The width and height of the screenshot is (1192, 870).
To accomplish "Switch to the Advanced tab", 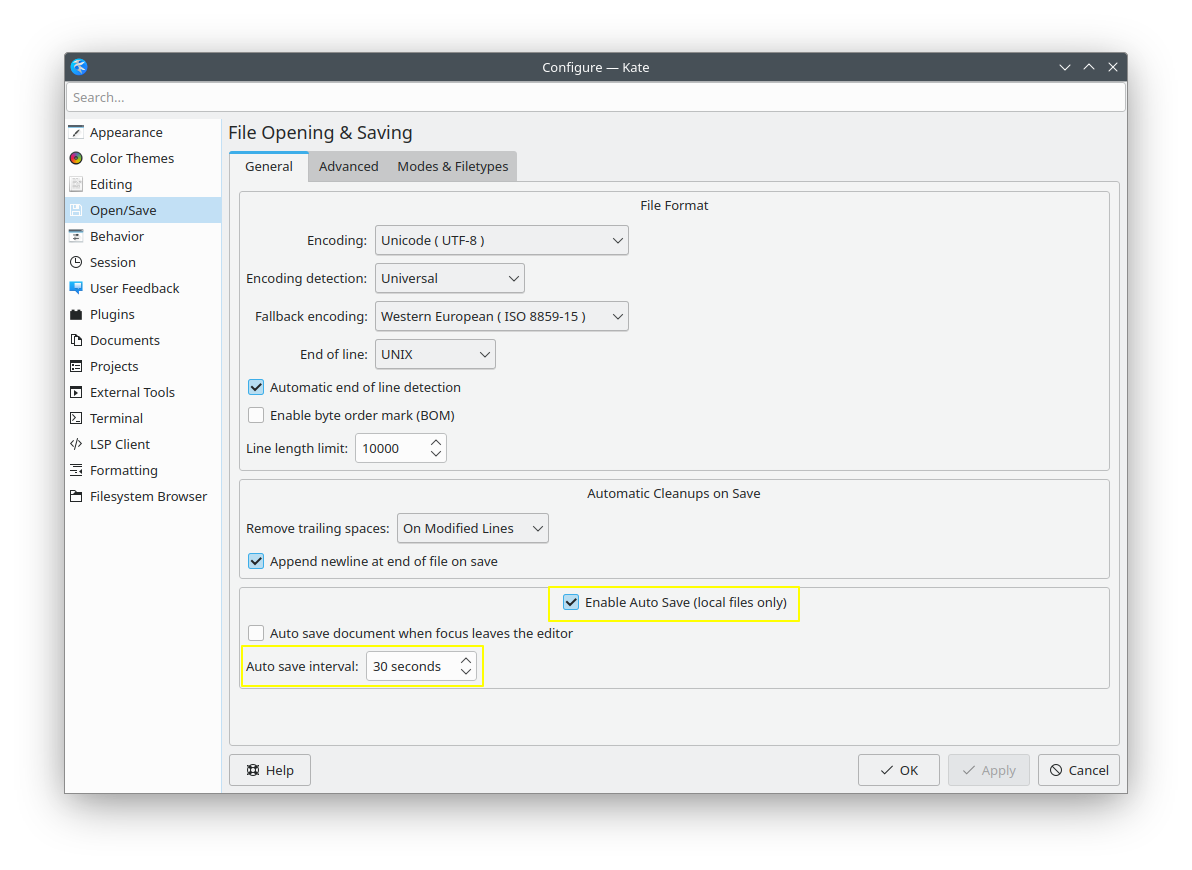I will pyautogui.click(x=348, y=166).
